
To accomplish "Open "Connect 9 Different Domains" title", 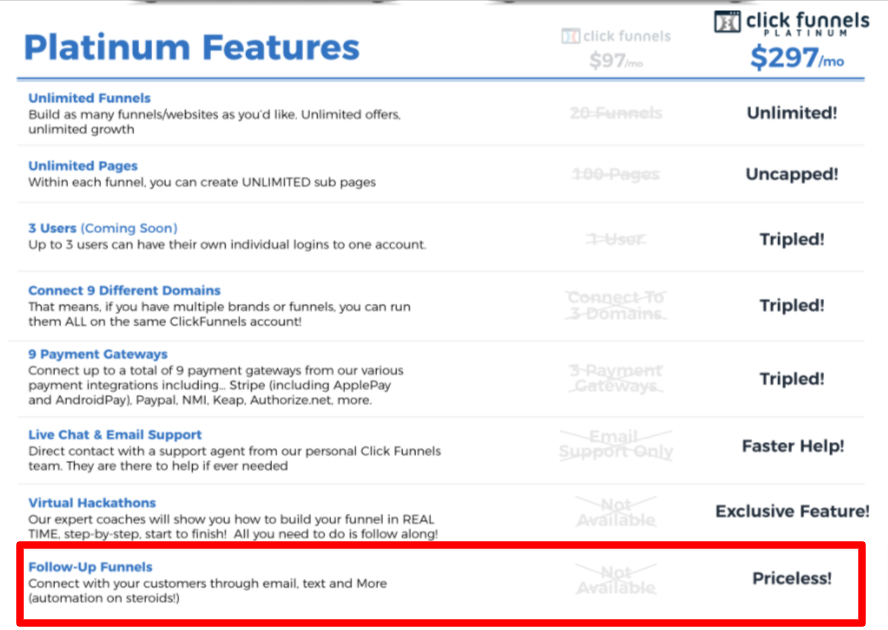I will point(125,291).
